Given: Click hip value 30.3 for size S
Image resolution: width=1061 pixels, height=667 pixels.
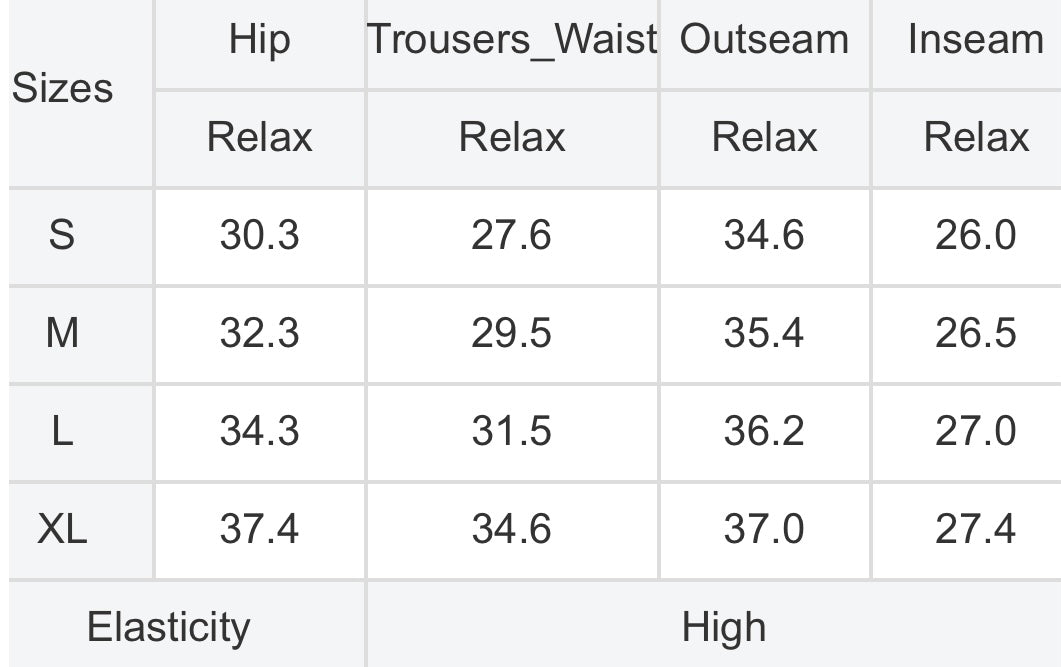Looking at the screenshot, I should [x=260, y=235].
